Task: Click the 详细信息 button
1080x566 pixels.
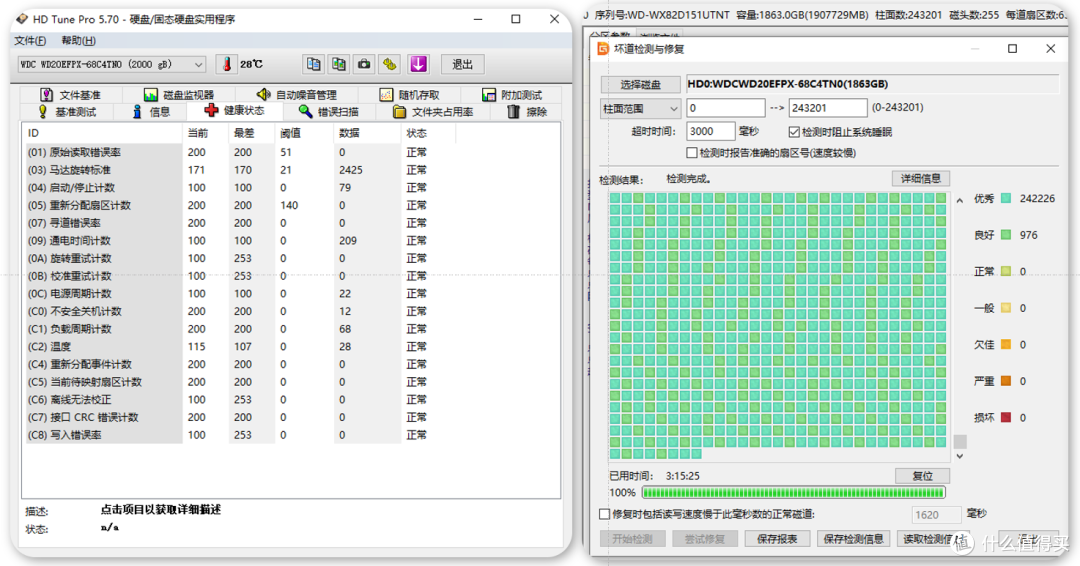Action: pyautogui.click(x=921, y=178)
